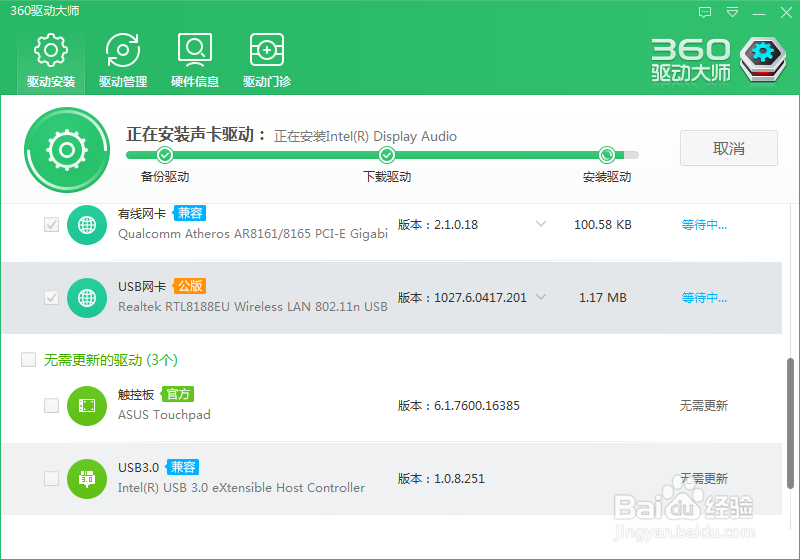Click the 安装驱动 progress step marker
The image size is (800, 560).
pos(607,155)
